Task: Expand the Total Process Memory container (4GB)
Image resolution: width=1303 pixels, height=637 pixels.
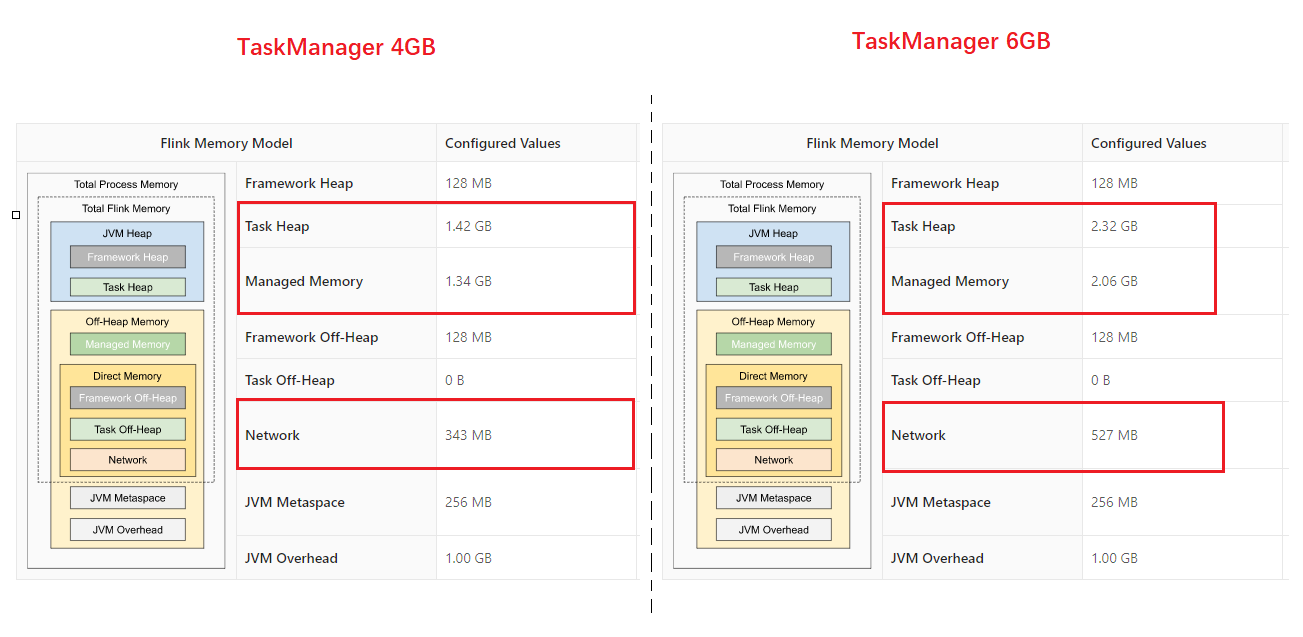Action: 127,184
